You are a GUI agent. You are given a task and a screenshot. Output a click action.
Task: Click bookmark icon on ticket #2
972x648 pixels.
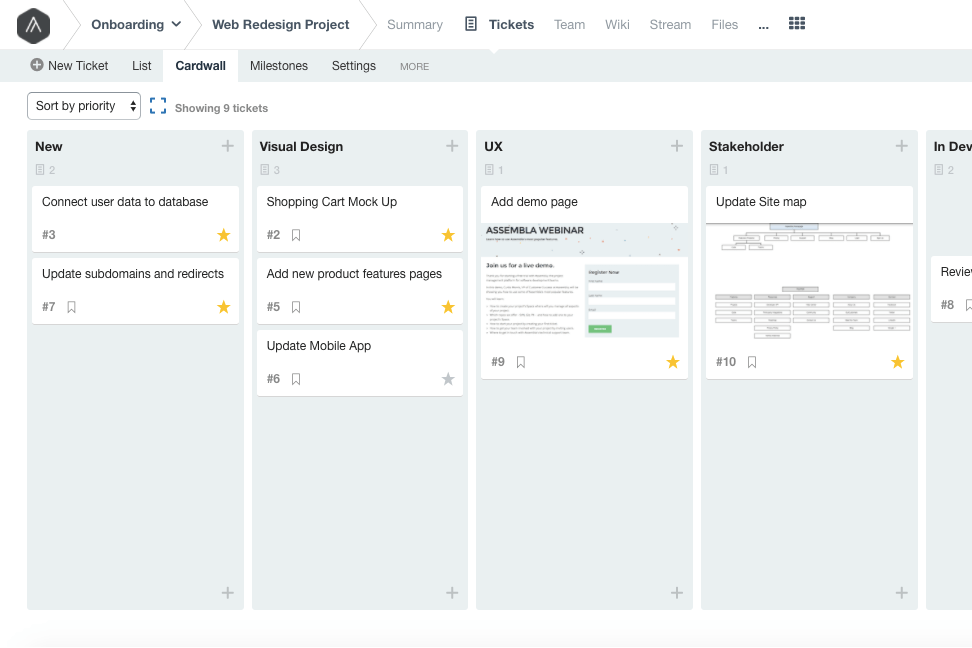pos(296,235)
